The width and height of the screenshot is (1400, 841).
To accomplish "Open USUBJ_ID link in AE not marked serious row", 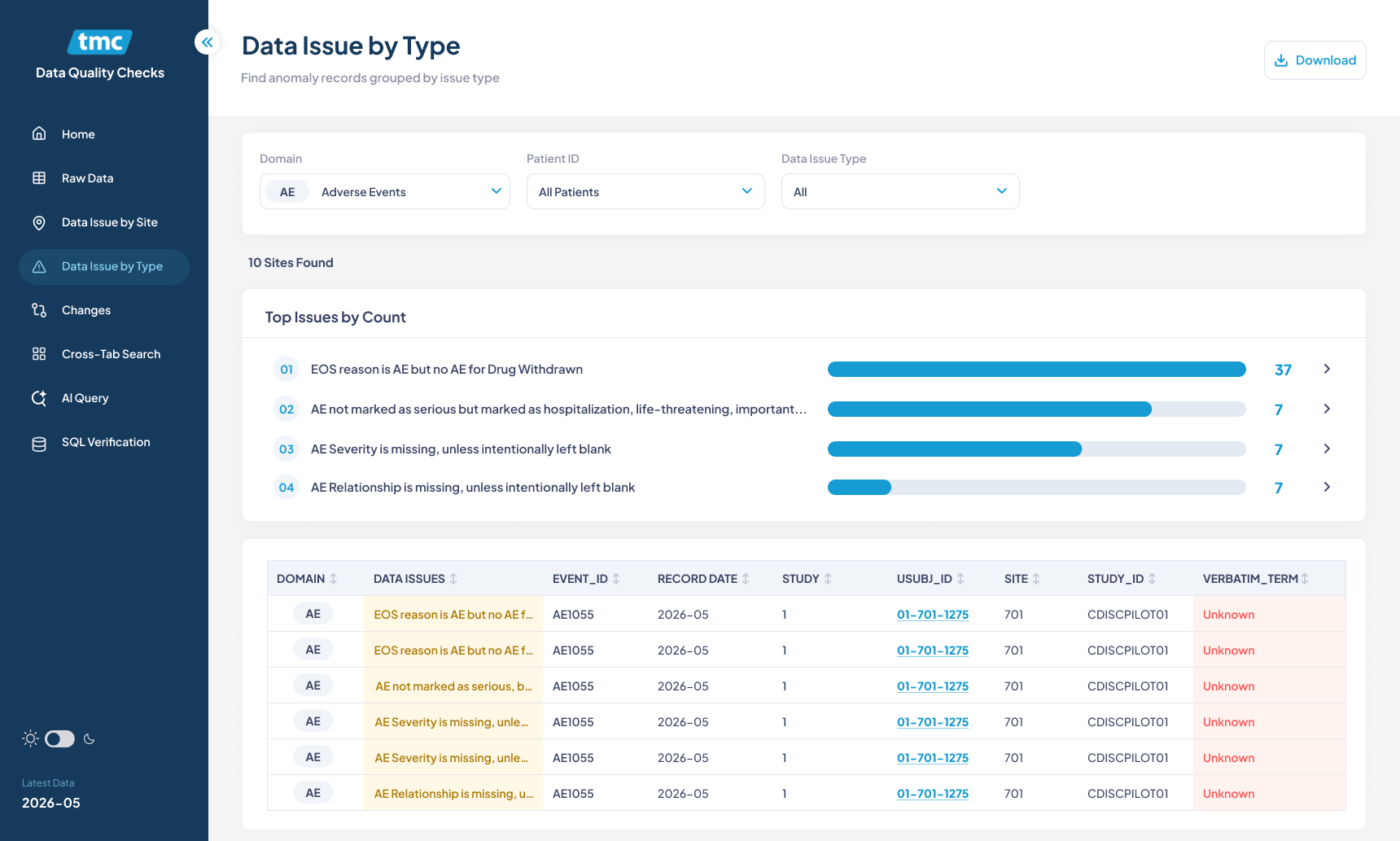I will pyautogui.click(x=933, y=686).
